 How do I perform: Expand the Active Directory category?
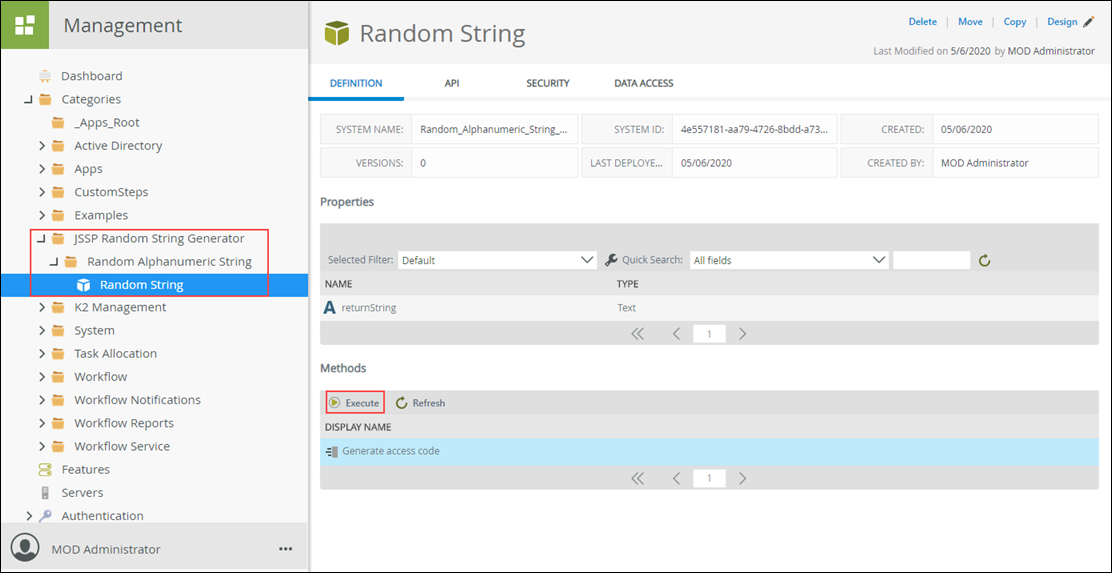tap(42, 146)
